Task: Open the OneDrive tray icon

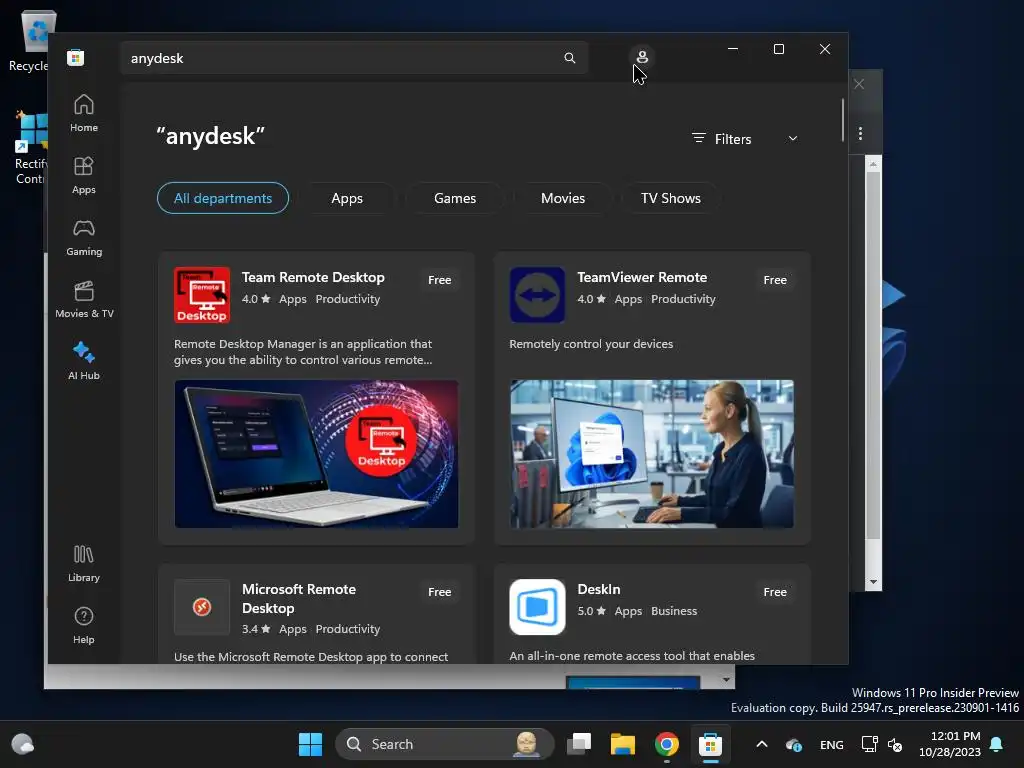Action: [793, 744]
